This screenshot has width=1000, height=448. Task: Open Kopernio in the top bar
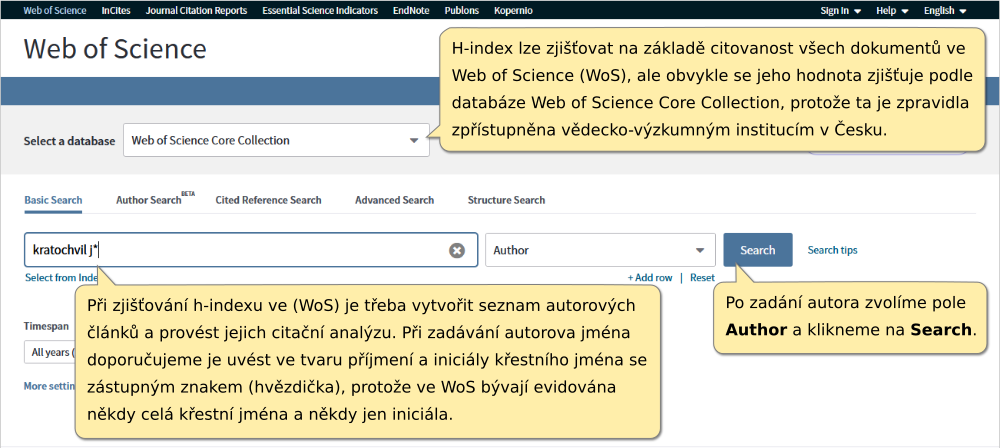[x=513, y=10]
